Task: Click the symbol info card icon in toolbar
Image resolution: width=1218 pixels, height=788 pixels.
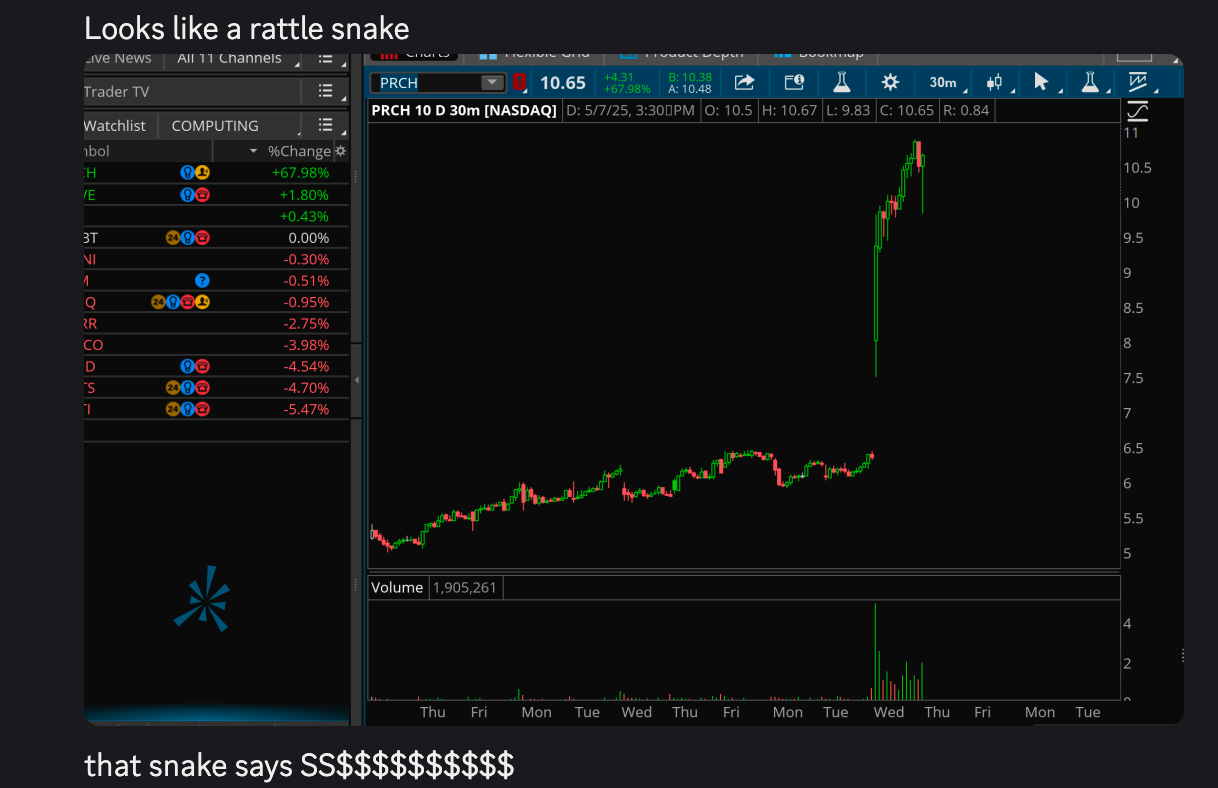Action: [794, 83]
